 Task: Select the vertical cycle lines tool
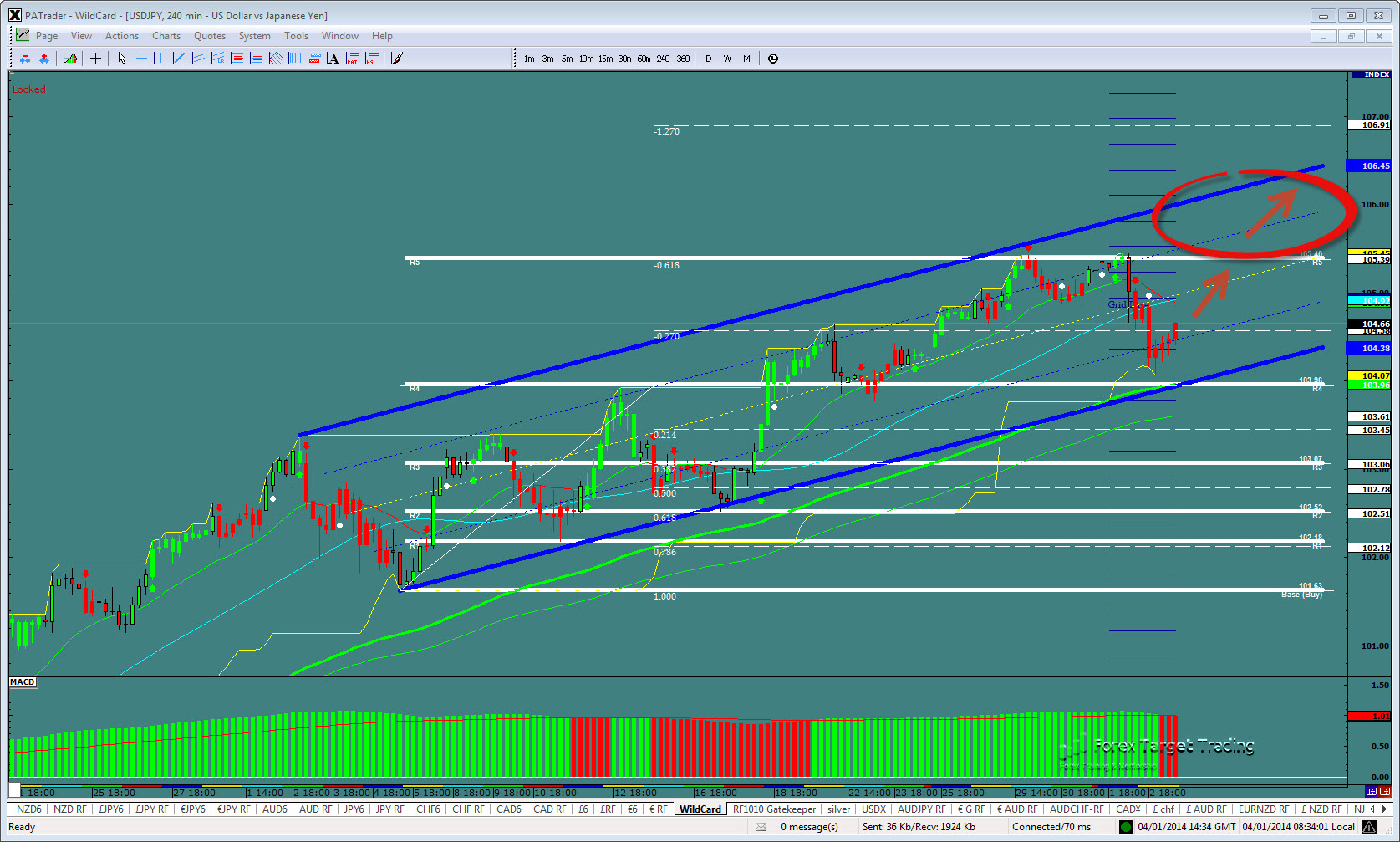coord(295,59)
